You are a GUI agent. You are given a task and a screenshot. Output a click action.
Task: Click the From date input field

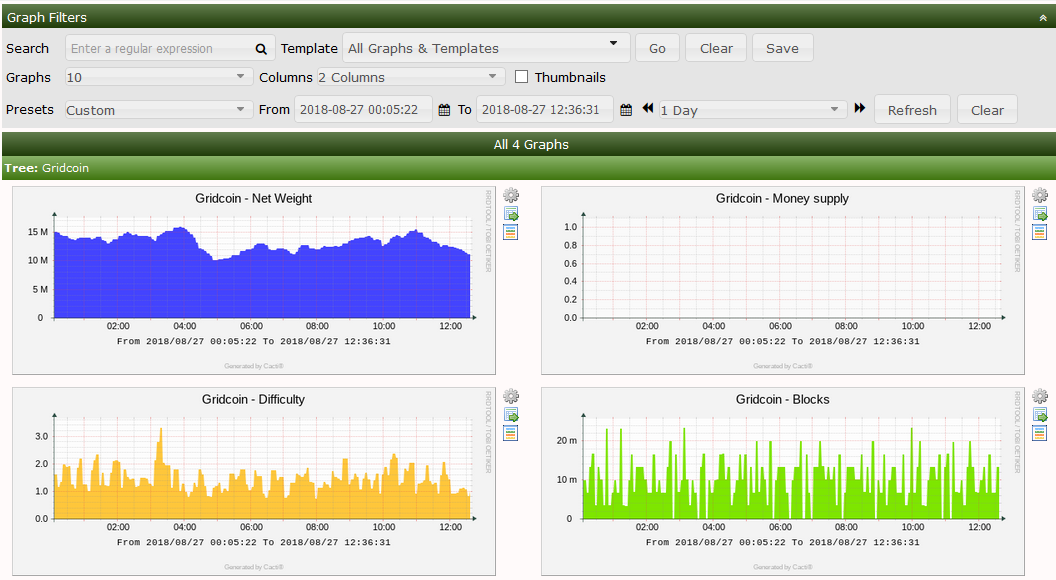click(363, 109)
